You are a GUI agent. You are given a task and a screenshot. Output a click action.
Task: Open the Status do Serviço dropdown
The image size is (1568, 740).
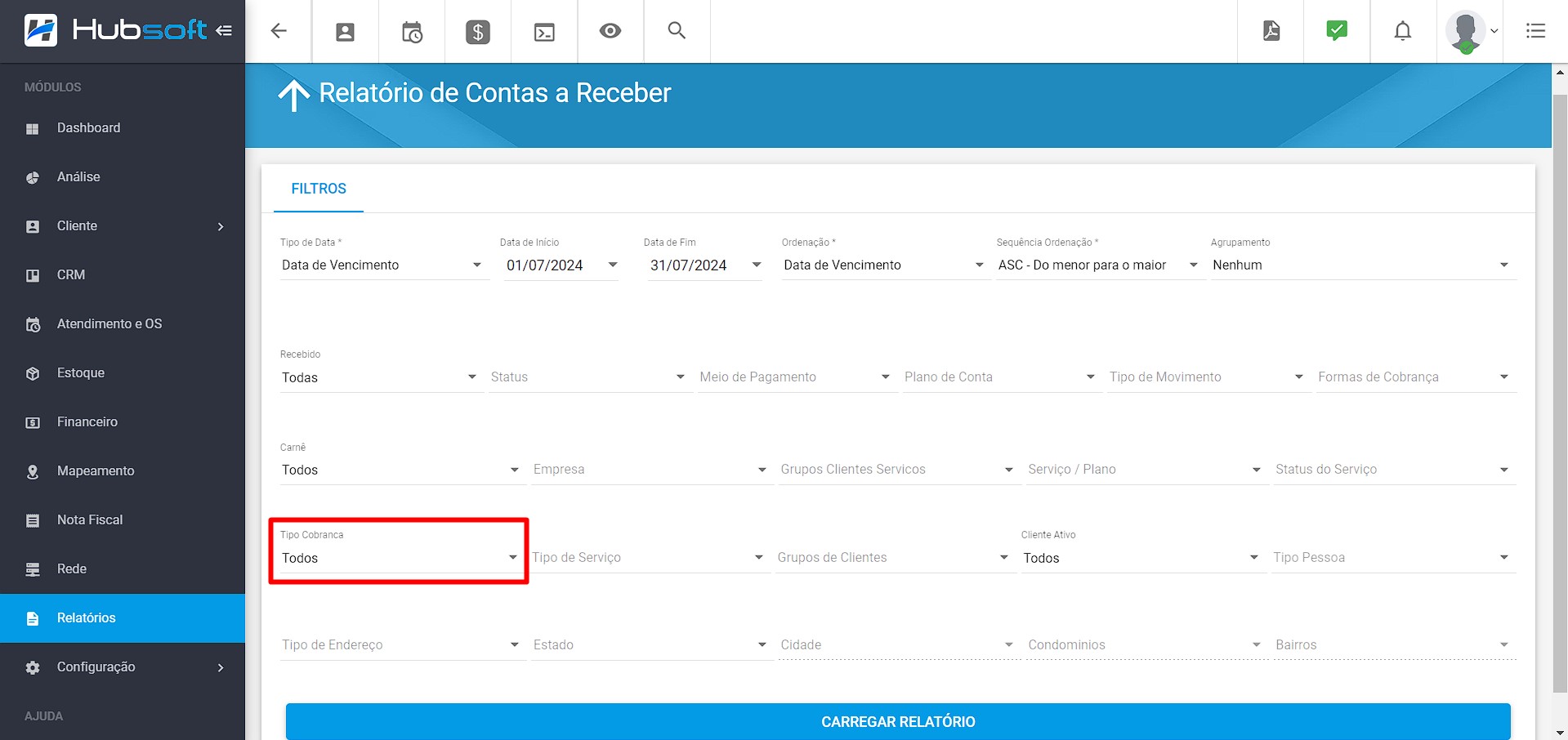1395,470
